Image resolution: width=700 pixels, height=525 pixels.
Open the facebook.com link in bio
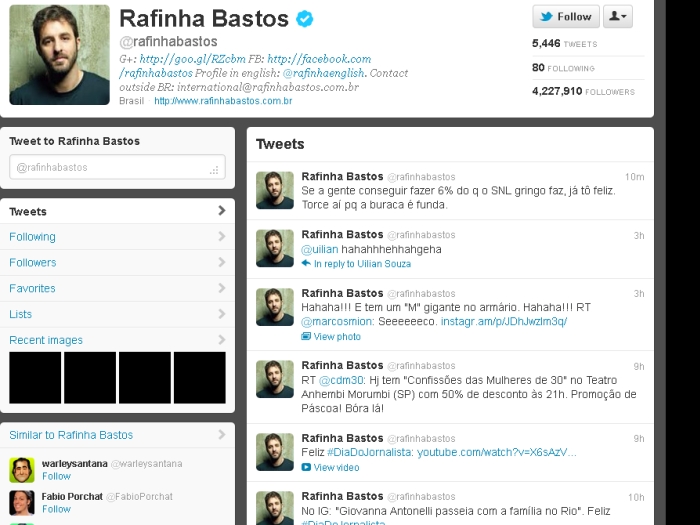pyautogui.click(x=319, y=59)
